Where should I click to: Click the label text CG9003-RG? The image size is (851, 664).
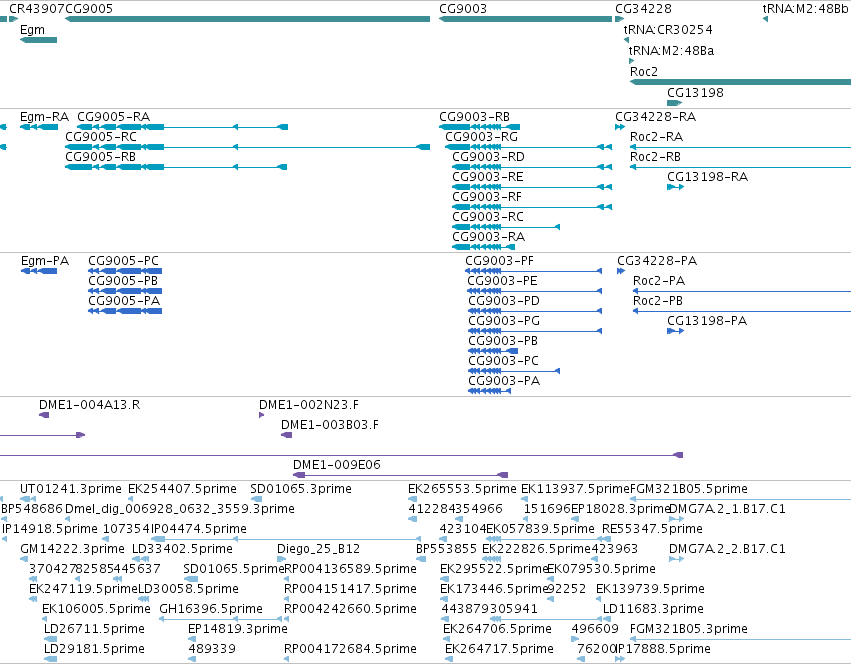click(x=481, y=136)
